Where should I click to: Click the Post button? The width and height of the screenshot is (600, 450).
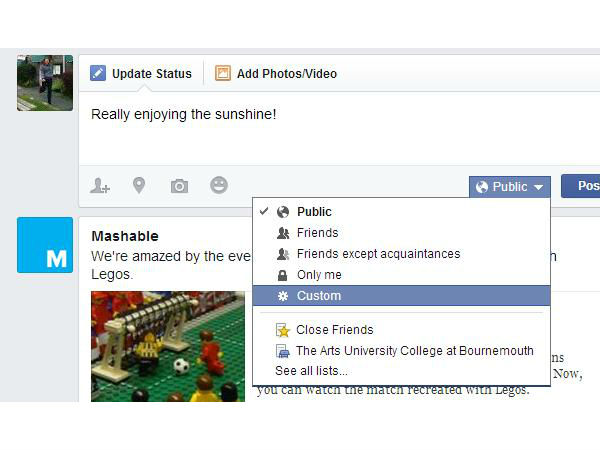pos(580,186)
